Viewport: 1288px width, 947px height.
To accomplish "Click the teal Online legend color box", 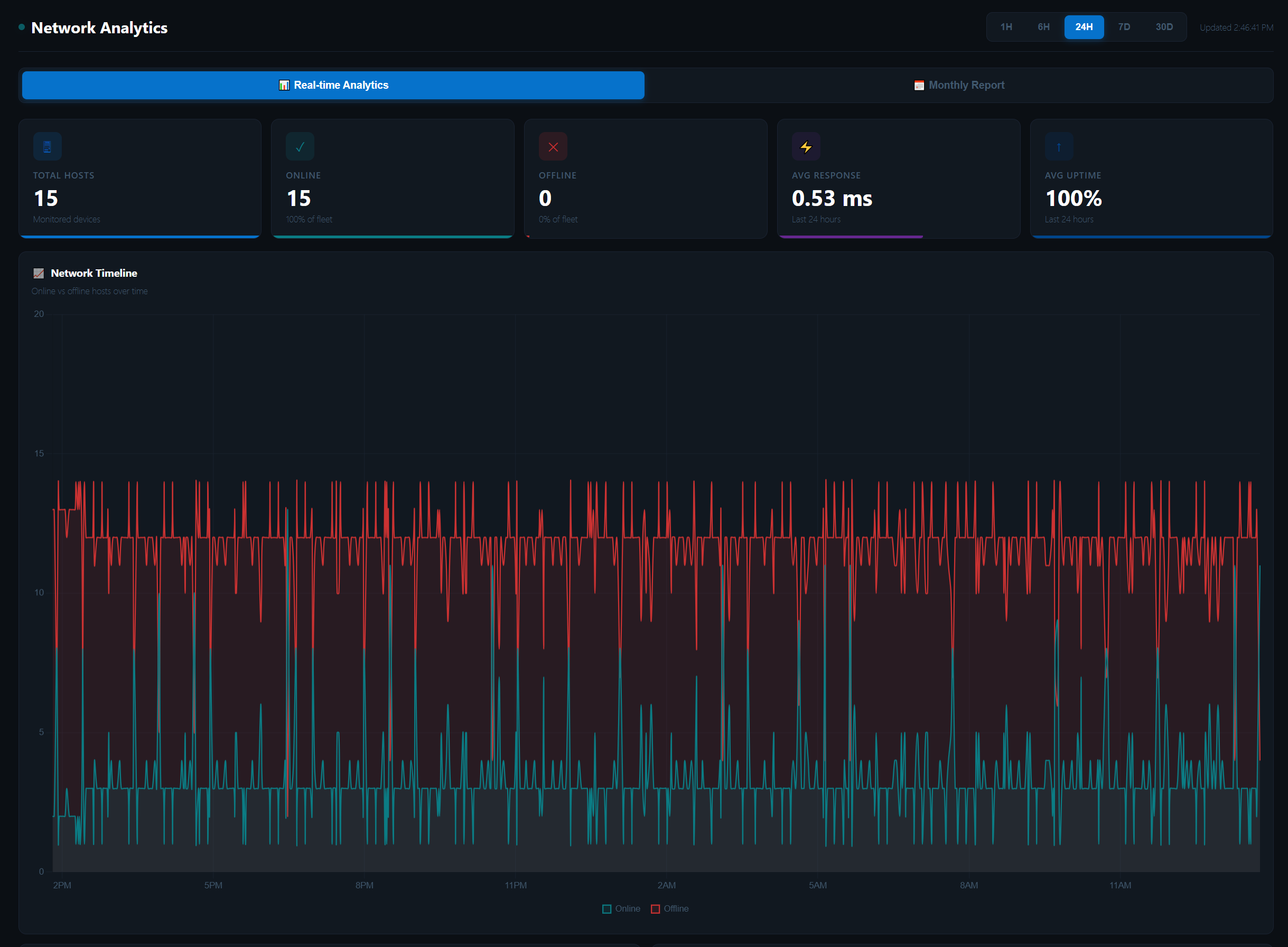I will (x=606, y=909).
